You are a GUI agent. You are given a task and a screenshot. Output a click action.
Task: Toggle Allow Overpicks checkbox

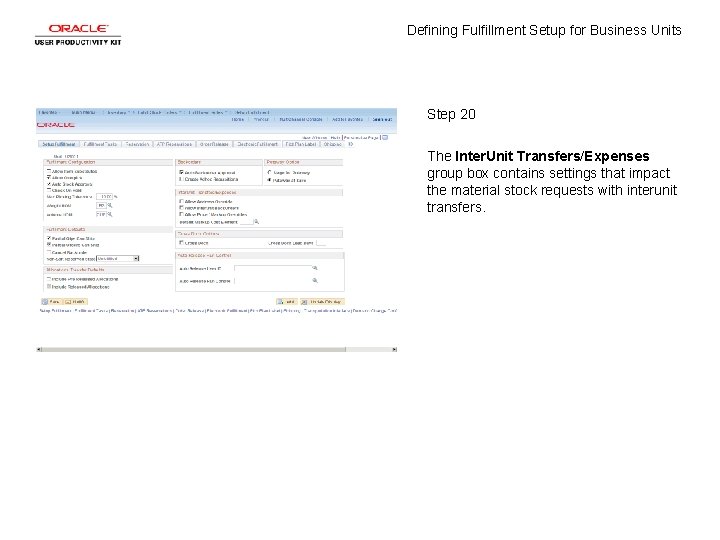coord(49,177)
